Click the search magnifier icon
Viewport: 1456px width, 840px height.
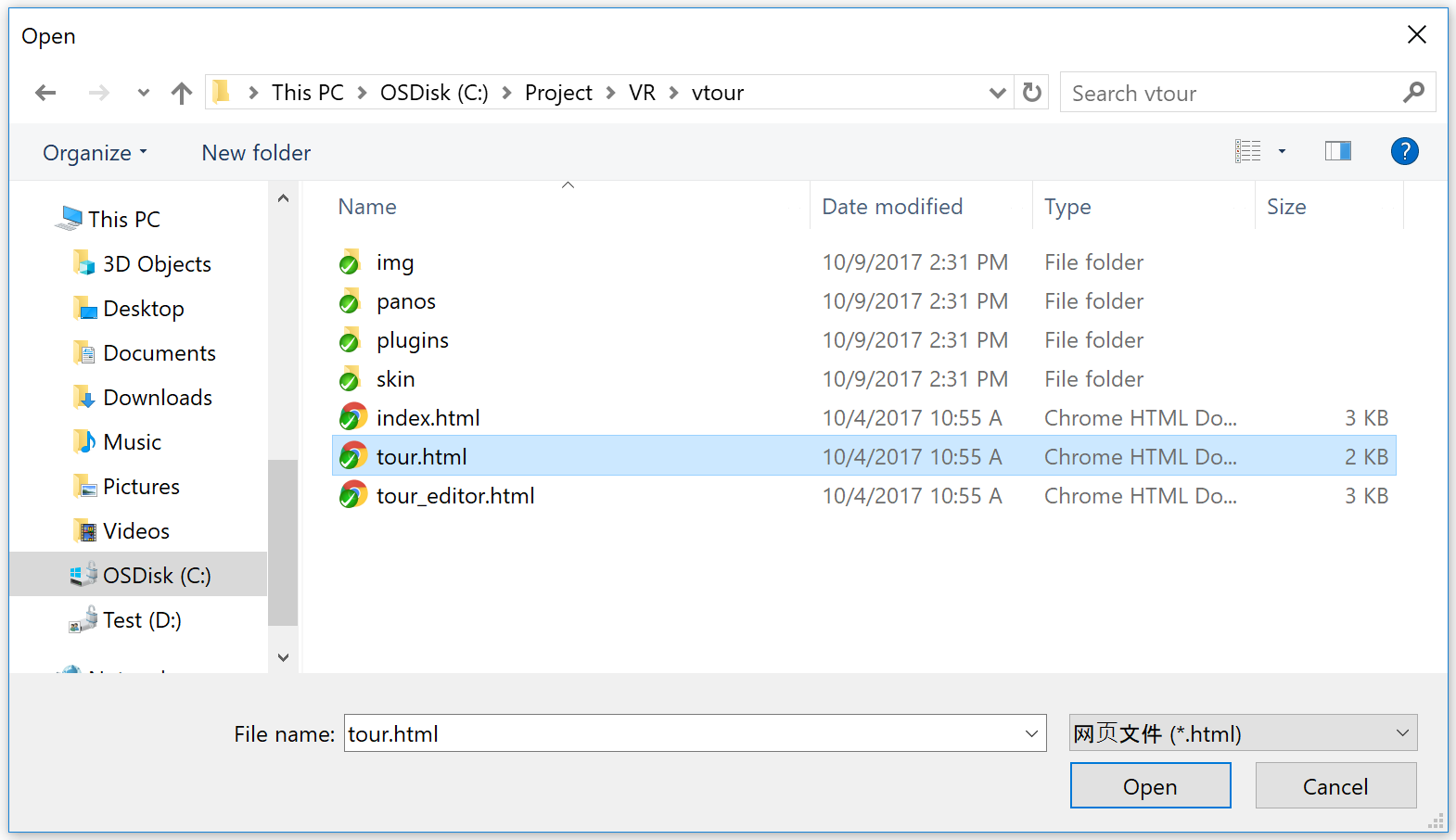[1413, 93]
